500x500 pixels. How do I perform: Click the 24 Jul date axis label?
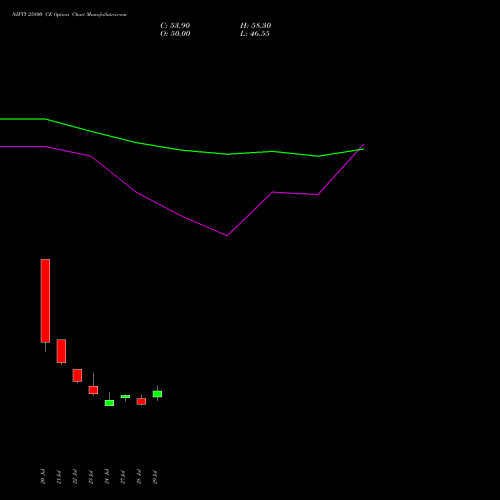coord(107,477)
